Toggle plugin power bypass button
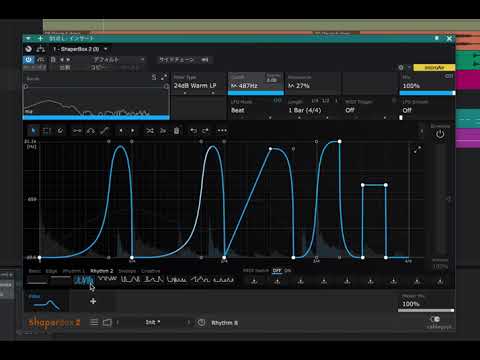 [x=28, y=60]
